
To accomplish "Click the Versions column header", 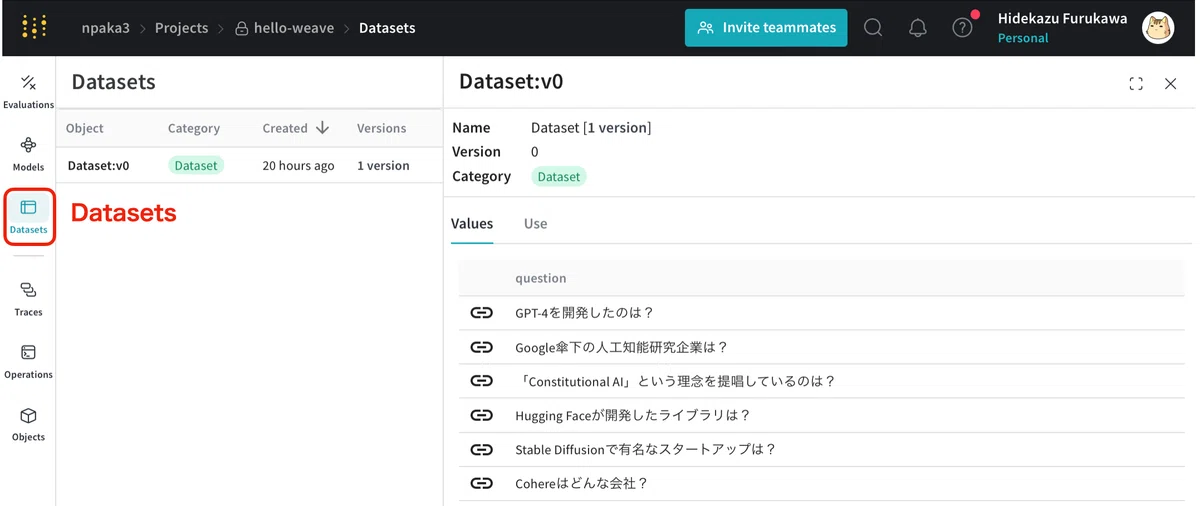I will (x=382, y=128).
